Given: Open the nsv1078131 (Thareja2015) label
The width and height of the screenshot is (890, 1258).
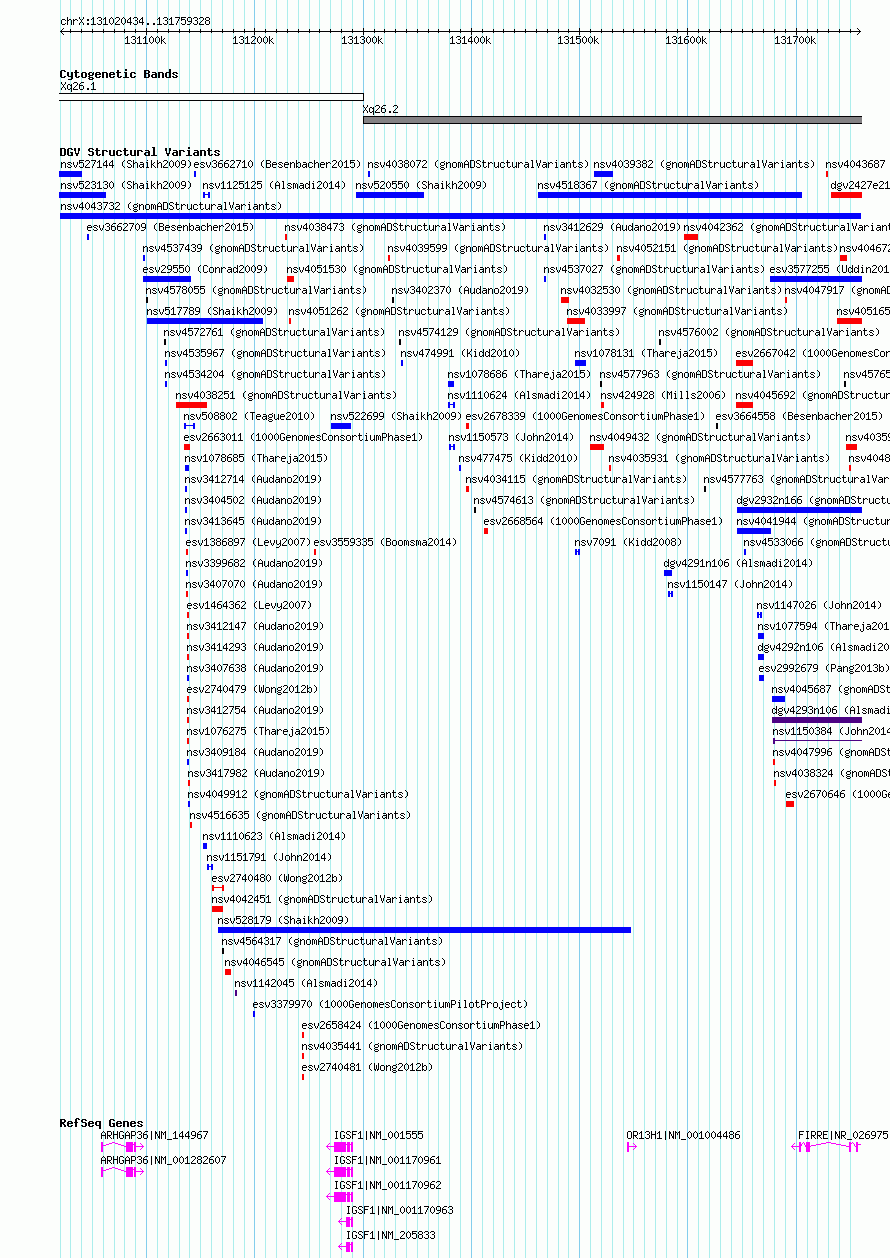Looking at the screenshot, I should click(646, 353).
